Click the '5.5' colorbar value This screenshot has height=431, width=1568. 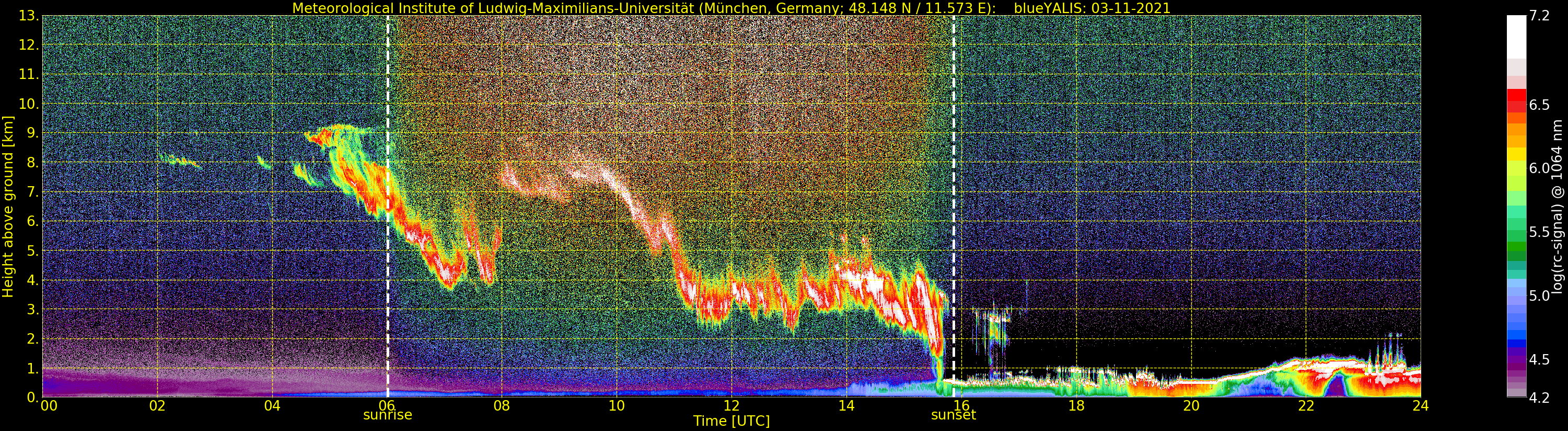(1539, 232)
